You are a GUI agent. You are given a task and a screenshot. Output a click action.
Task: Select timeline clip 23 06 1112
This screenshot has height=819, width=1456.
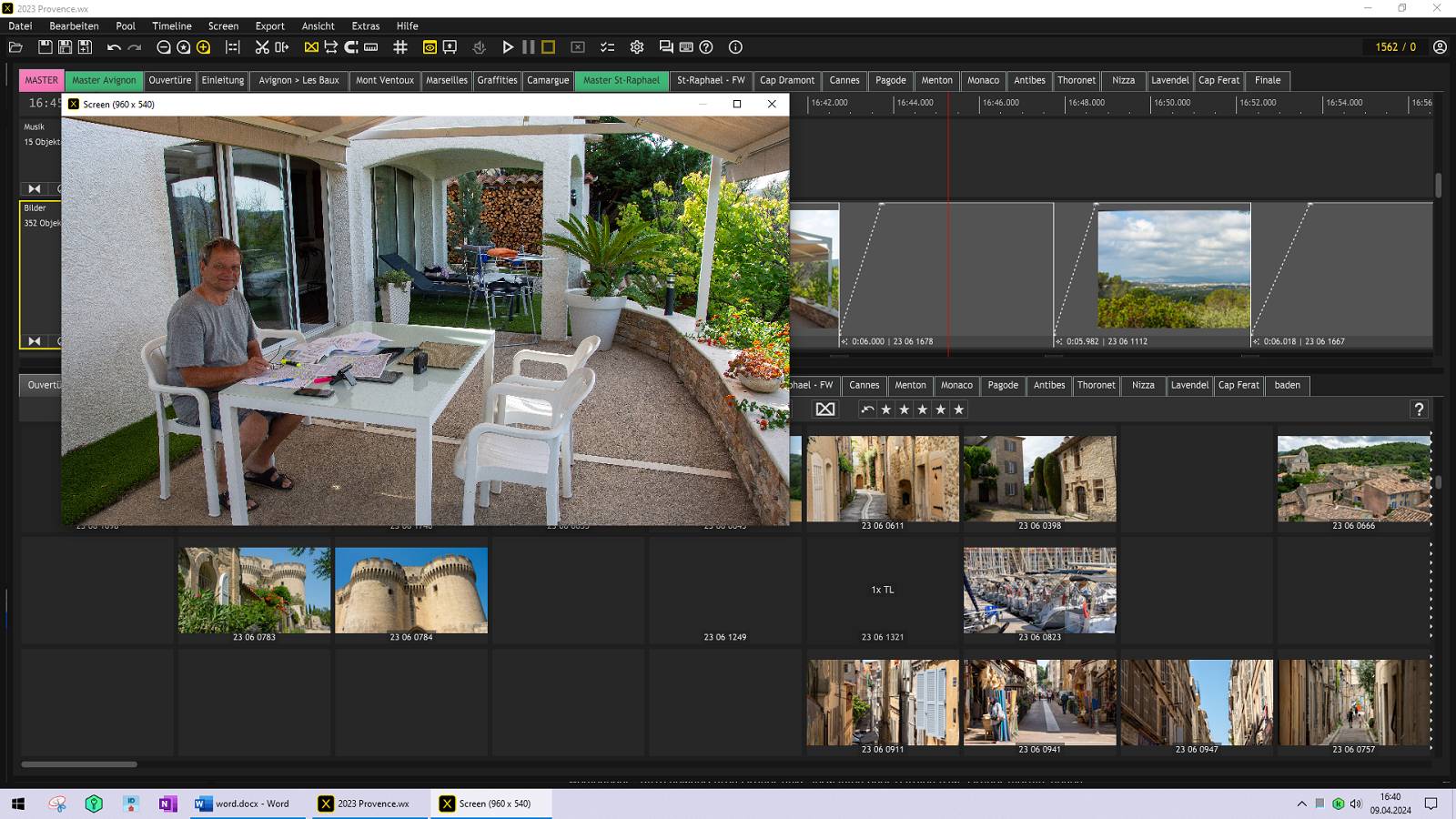point(1152,274)
